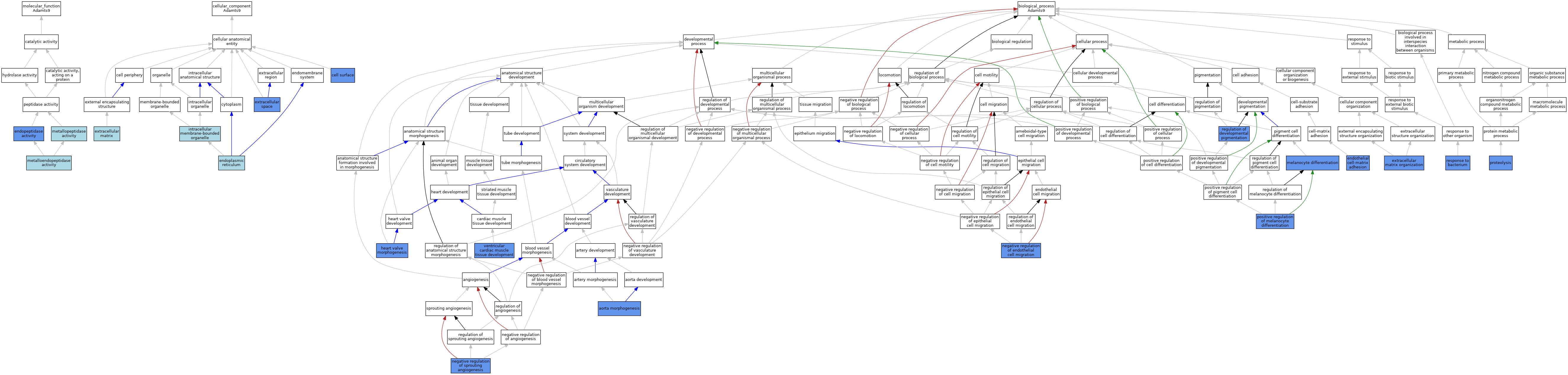Click the circulatory system development node

(584, 162)
